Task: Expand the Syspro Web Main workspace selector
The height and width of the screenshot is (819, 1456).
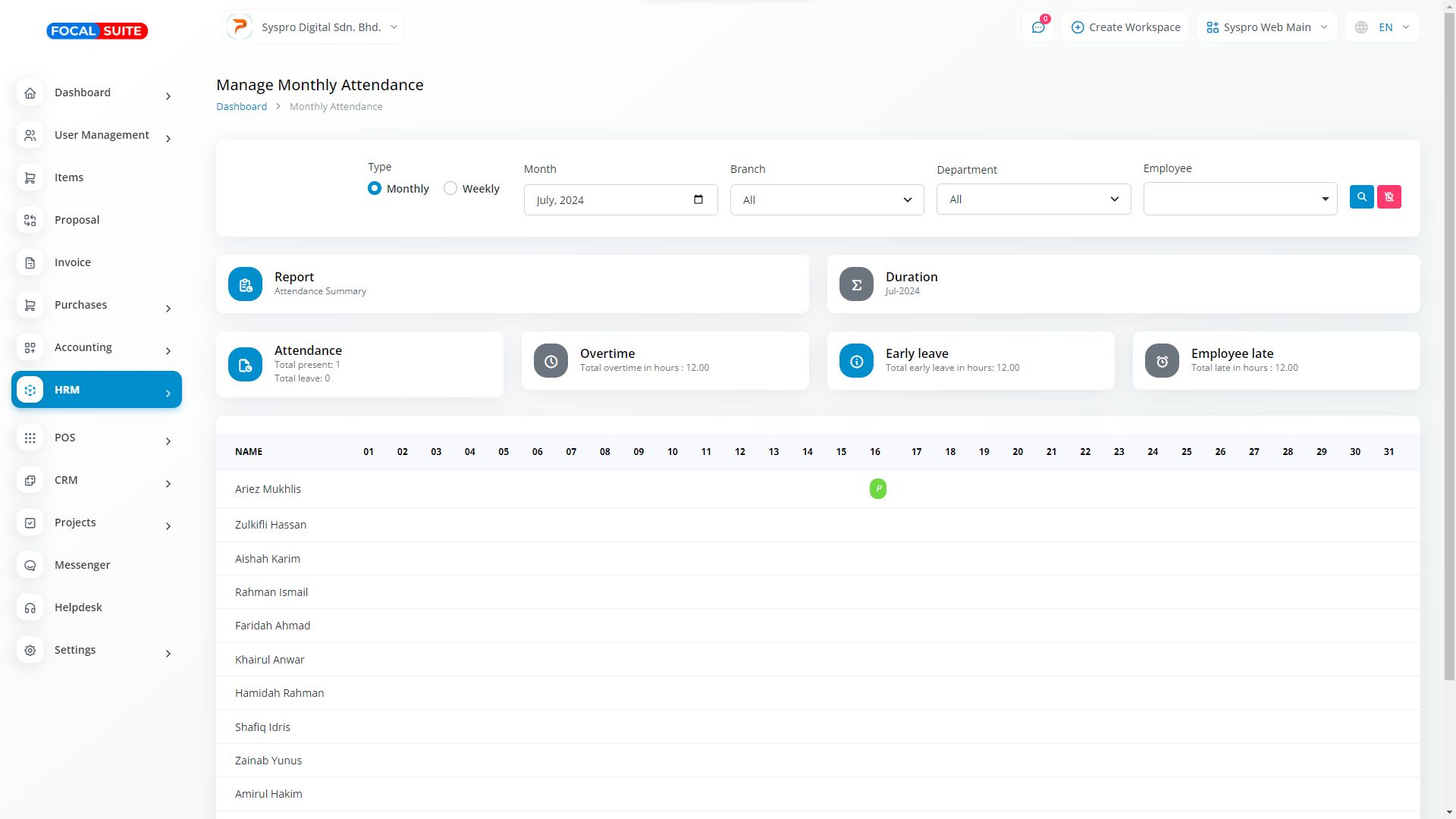Action: click(x=1266, y=27)
